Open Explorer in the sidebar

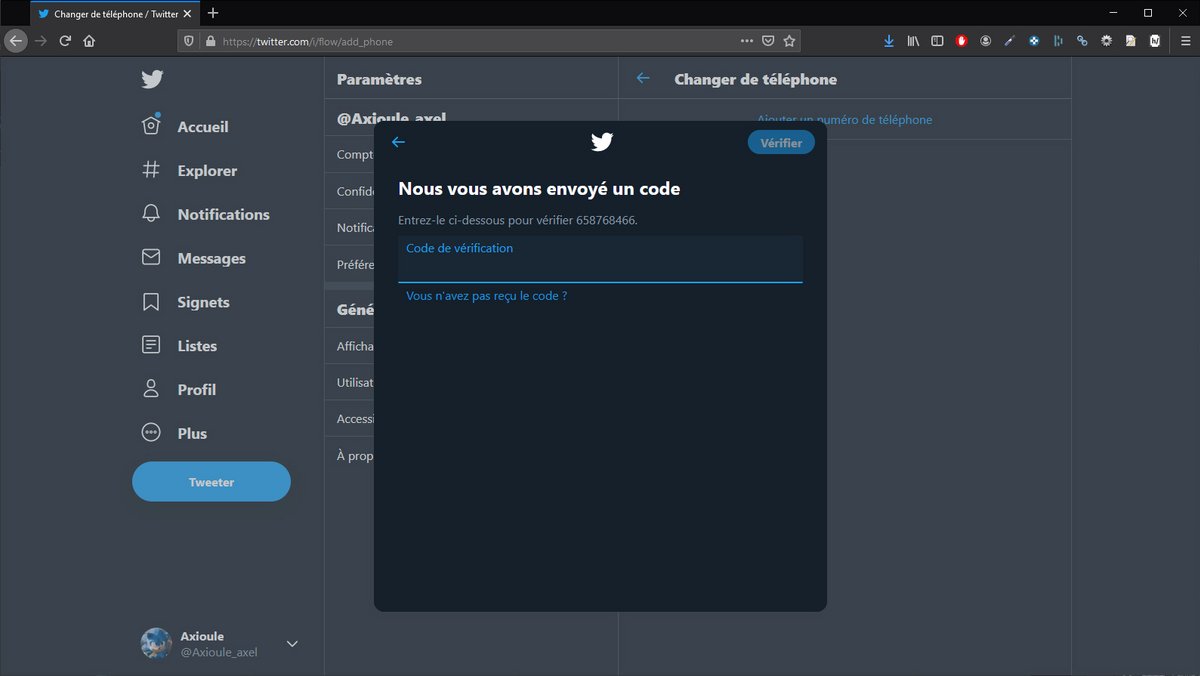207,171
